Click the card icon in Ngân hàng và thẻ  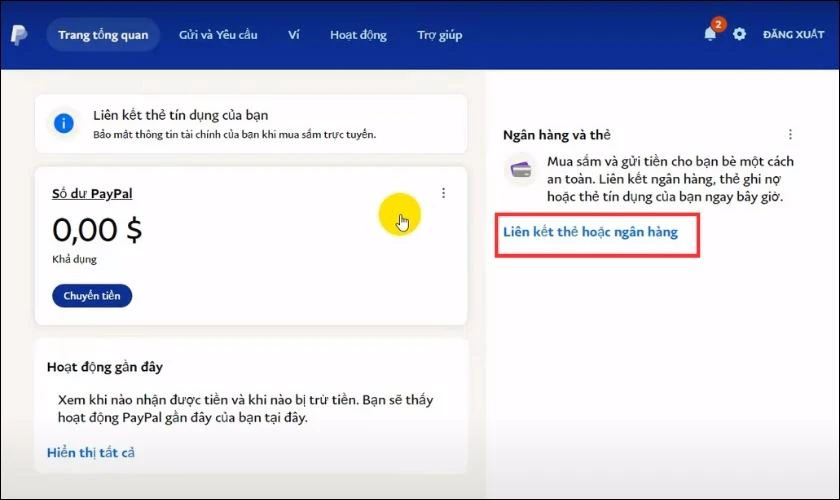click(x=520, y=170)
